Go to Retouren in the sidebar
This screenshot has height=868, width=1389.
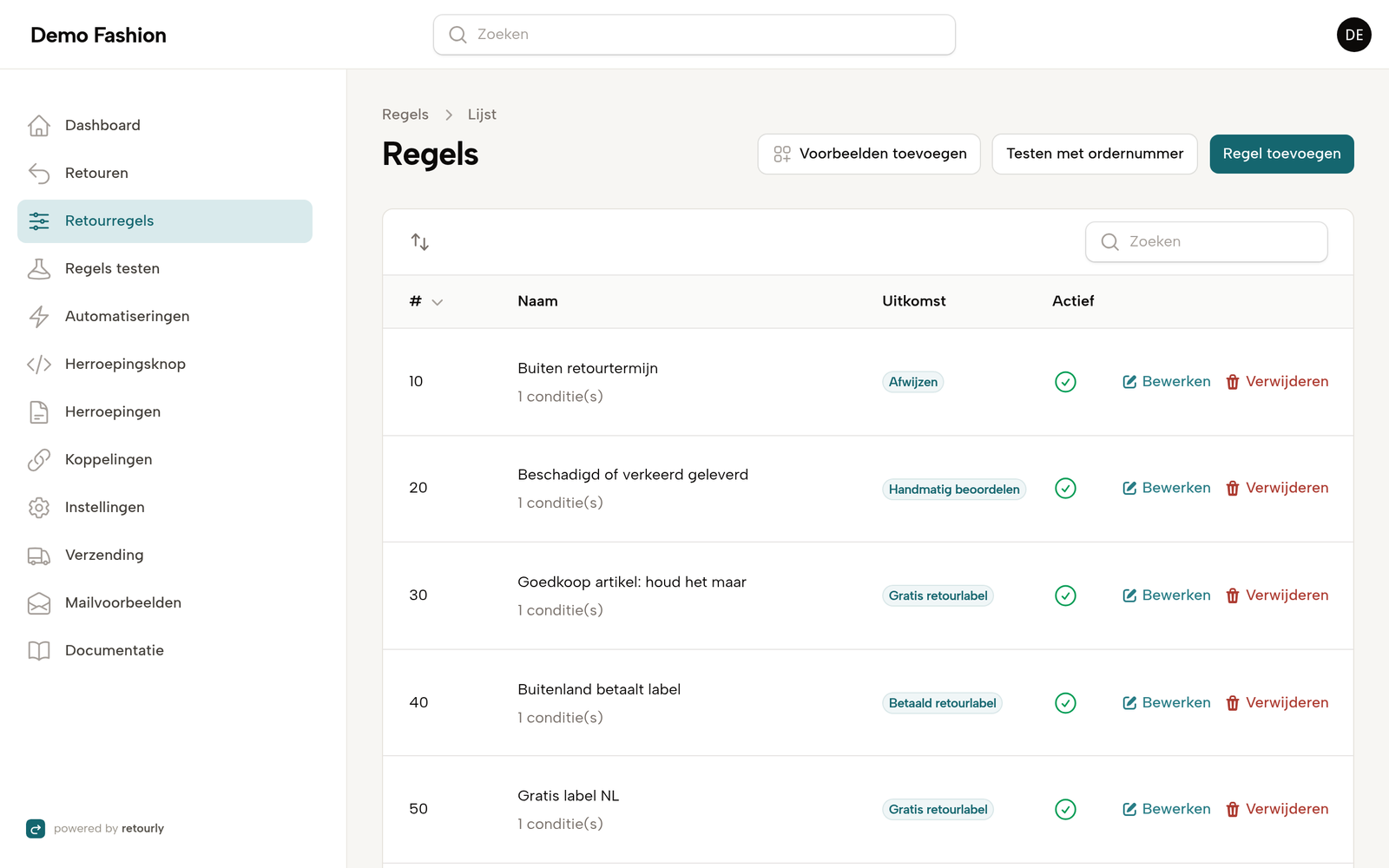165,174
